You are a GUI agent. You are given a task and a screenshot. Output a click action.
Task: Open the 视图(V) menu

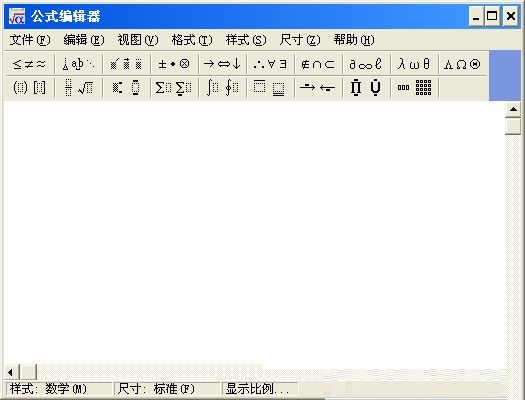pyautogui.click(x=138, y=40)
